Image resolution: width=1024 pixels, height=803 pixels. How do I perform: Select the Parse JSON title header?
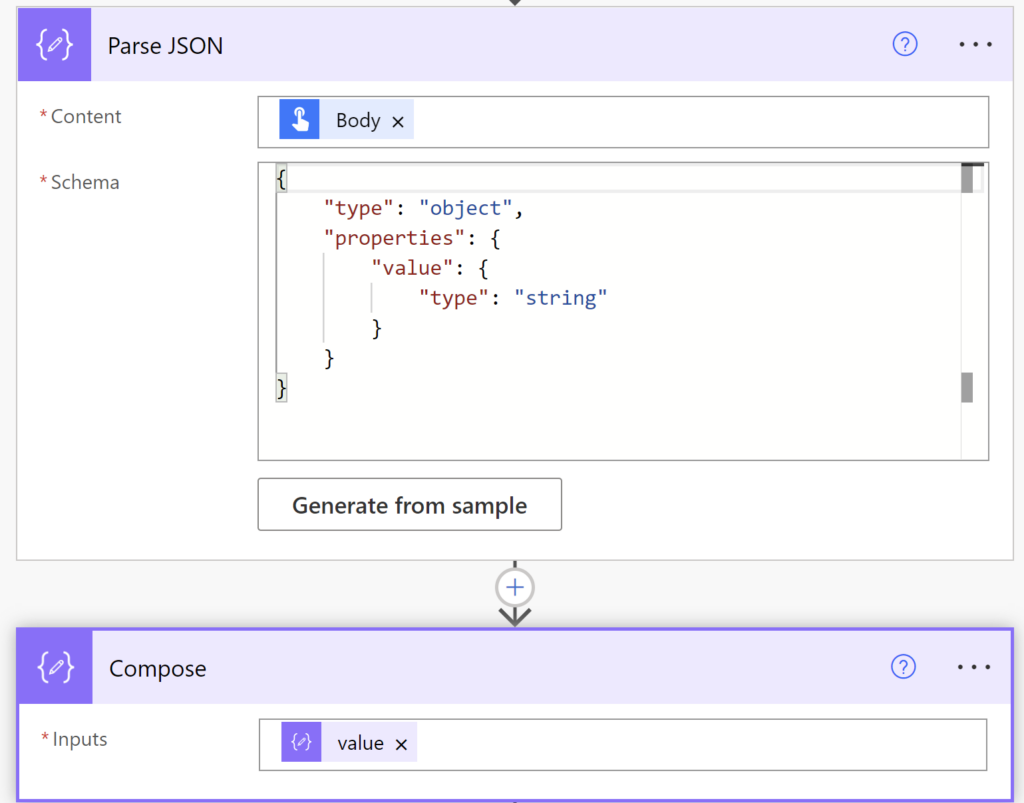515,44
